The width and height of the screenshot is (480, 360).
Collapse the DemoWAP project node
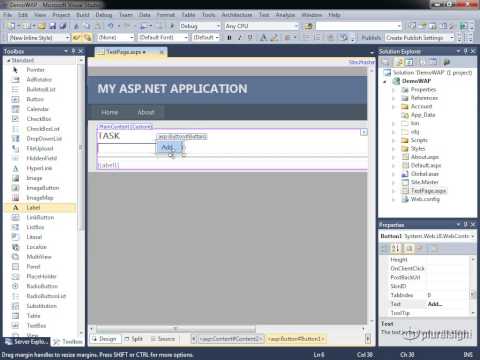[385, 81]
